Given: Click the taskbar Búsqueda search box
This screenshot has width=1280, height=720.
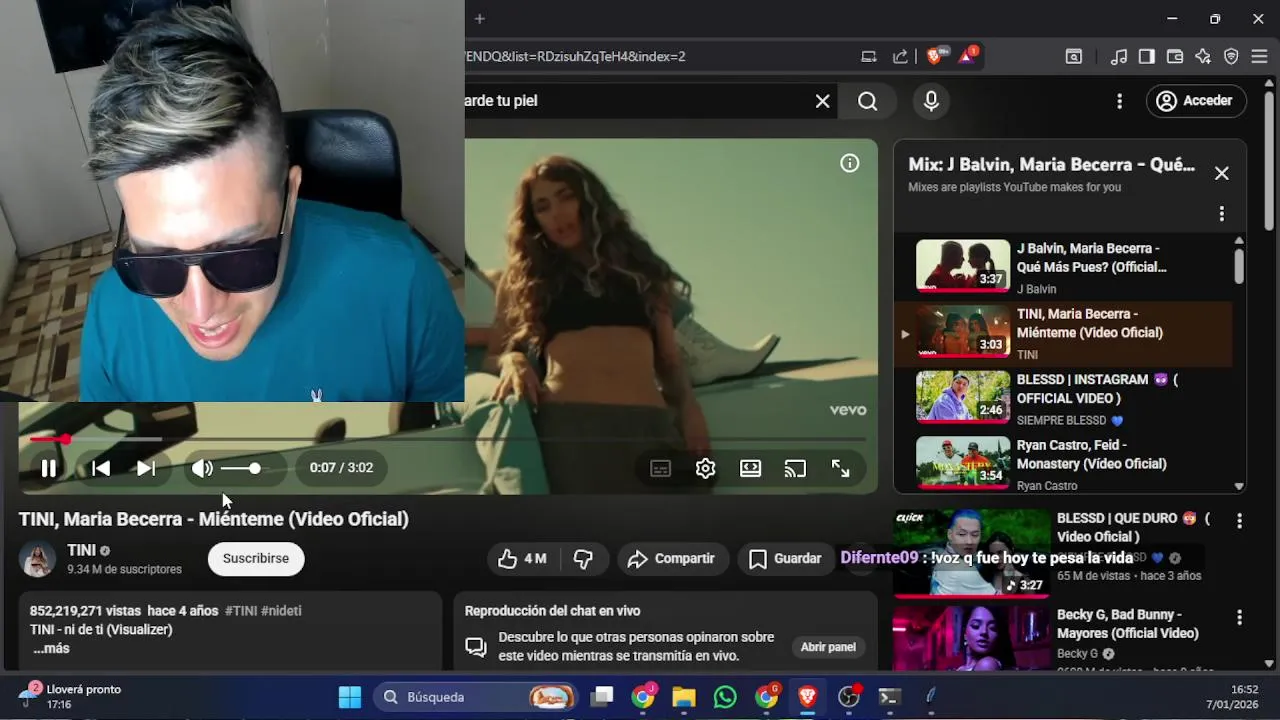Looking at the screenshot, I should coord(477,697).
